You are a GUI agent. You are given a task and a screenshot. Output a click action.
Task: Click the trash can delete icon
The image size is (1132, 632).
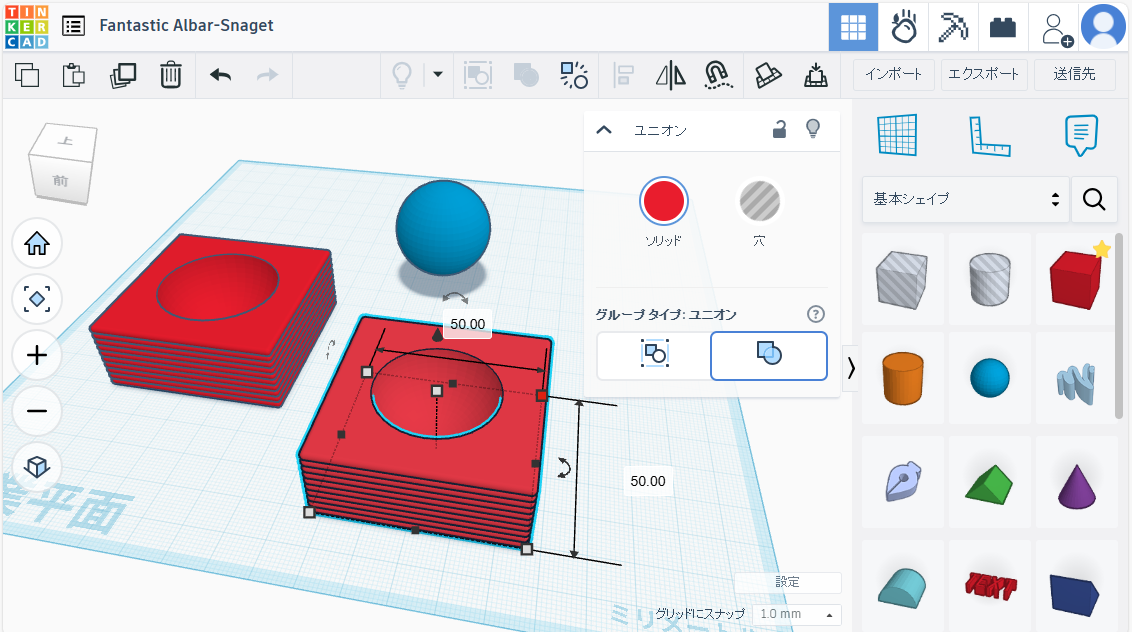pos(171,75)
